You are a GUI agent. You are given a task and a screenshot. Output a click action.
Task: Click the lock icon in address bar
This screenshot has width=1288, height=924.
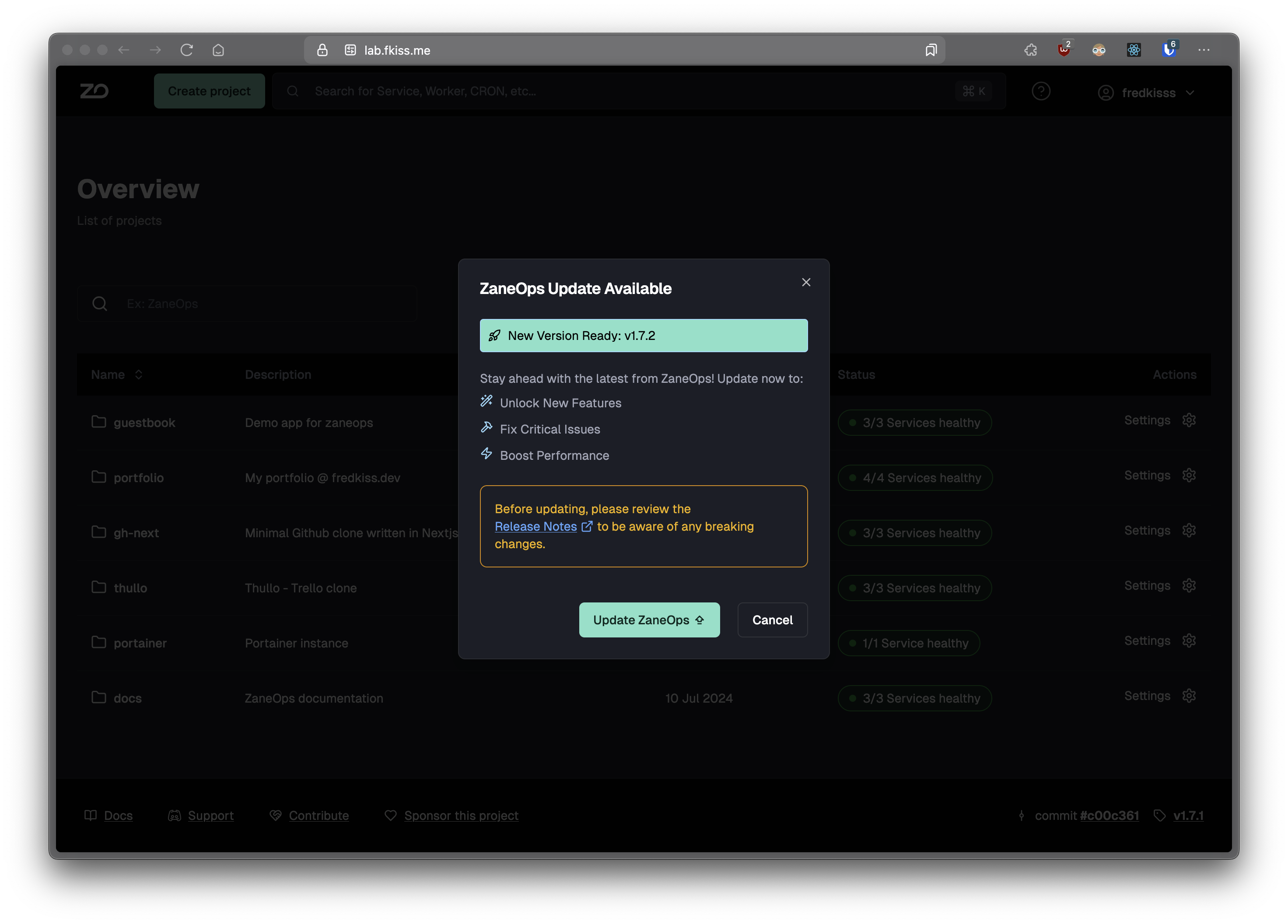point(322,50)
